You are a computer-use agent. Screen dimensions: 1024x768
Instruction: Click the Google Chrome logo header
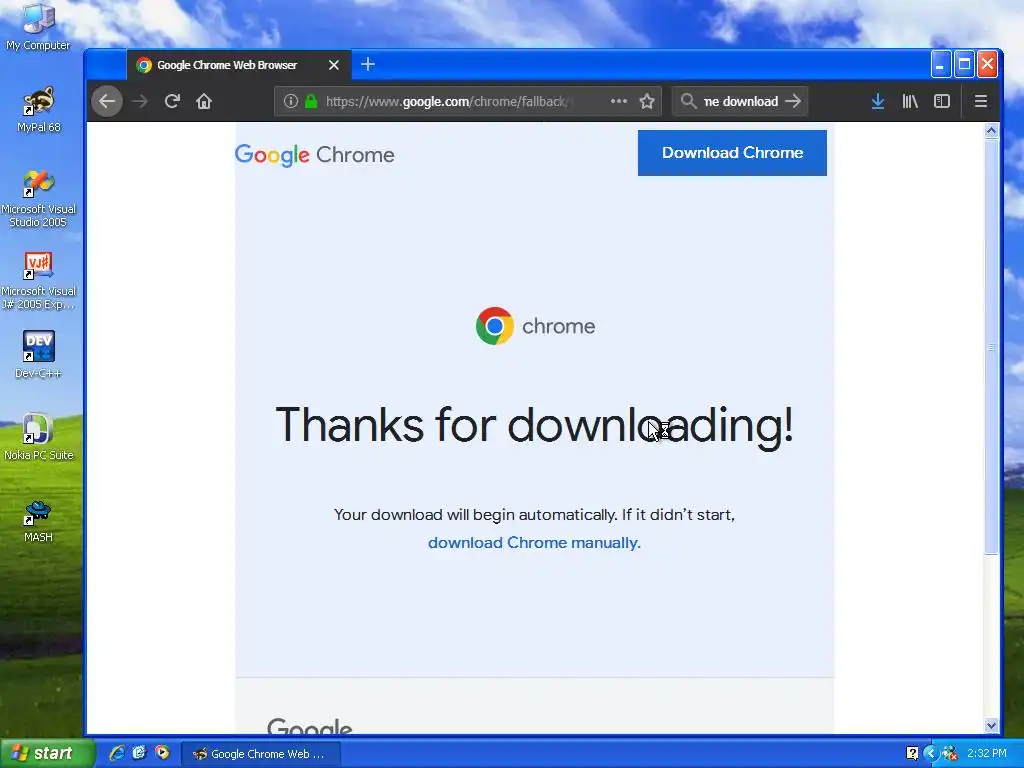click(315, 155)
